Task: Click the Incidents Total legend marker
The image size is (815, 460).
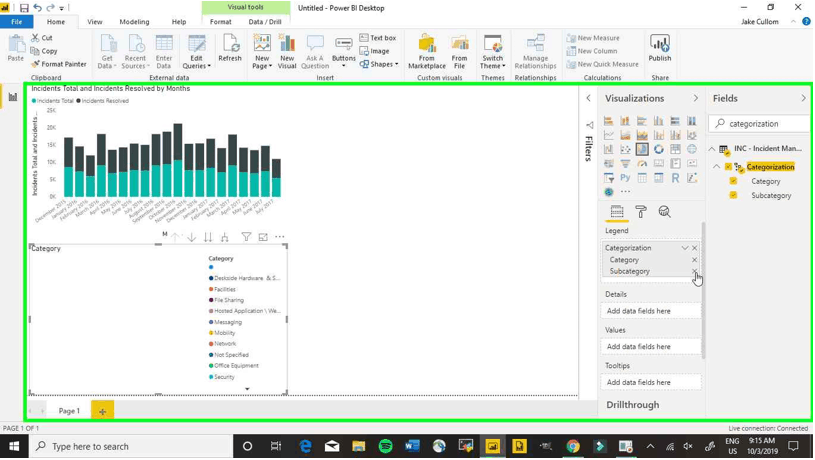Action: [34, 101]
